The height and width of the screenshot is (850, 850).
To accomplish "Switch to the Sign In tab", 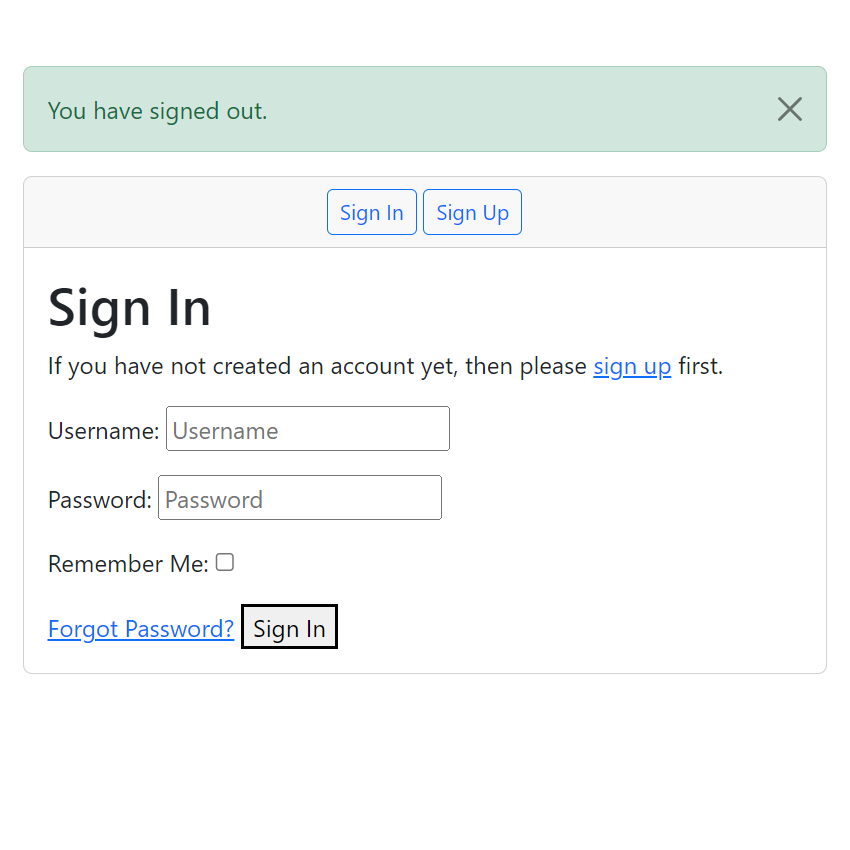I will pyautogui.click(x=372, y=213).
